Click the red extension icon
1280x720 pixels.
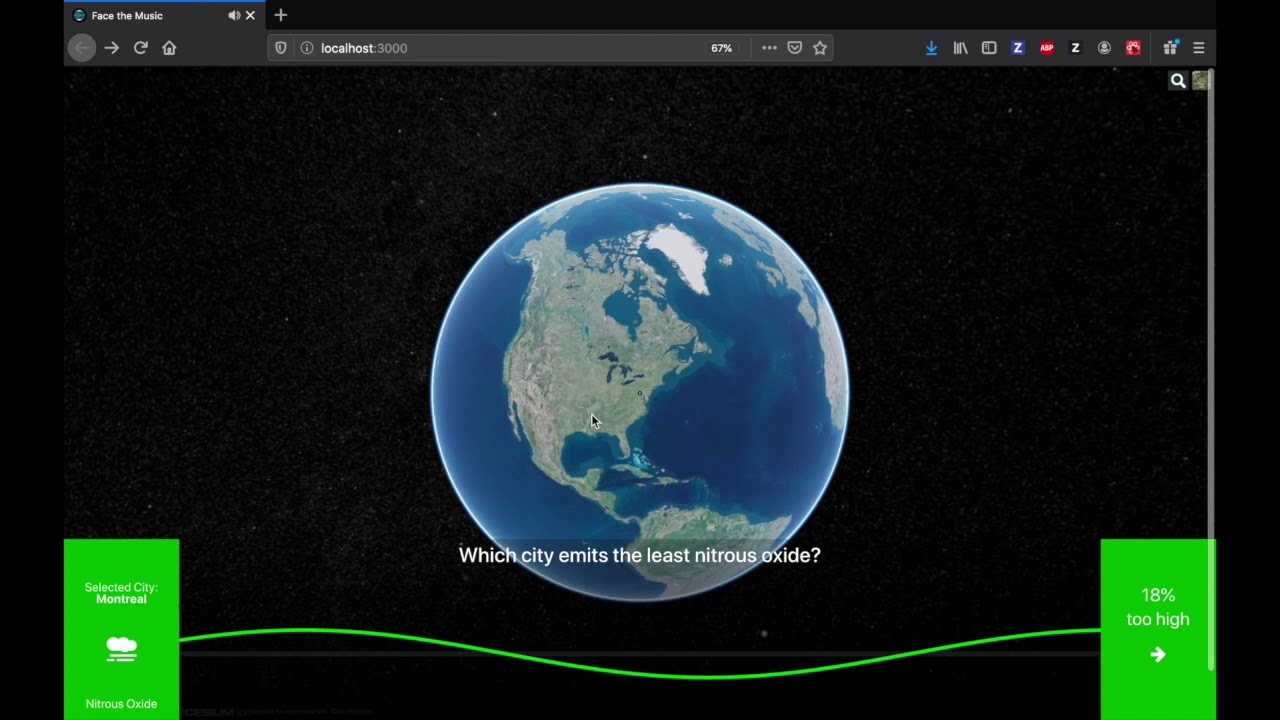point(1133,48)
